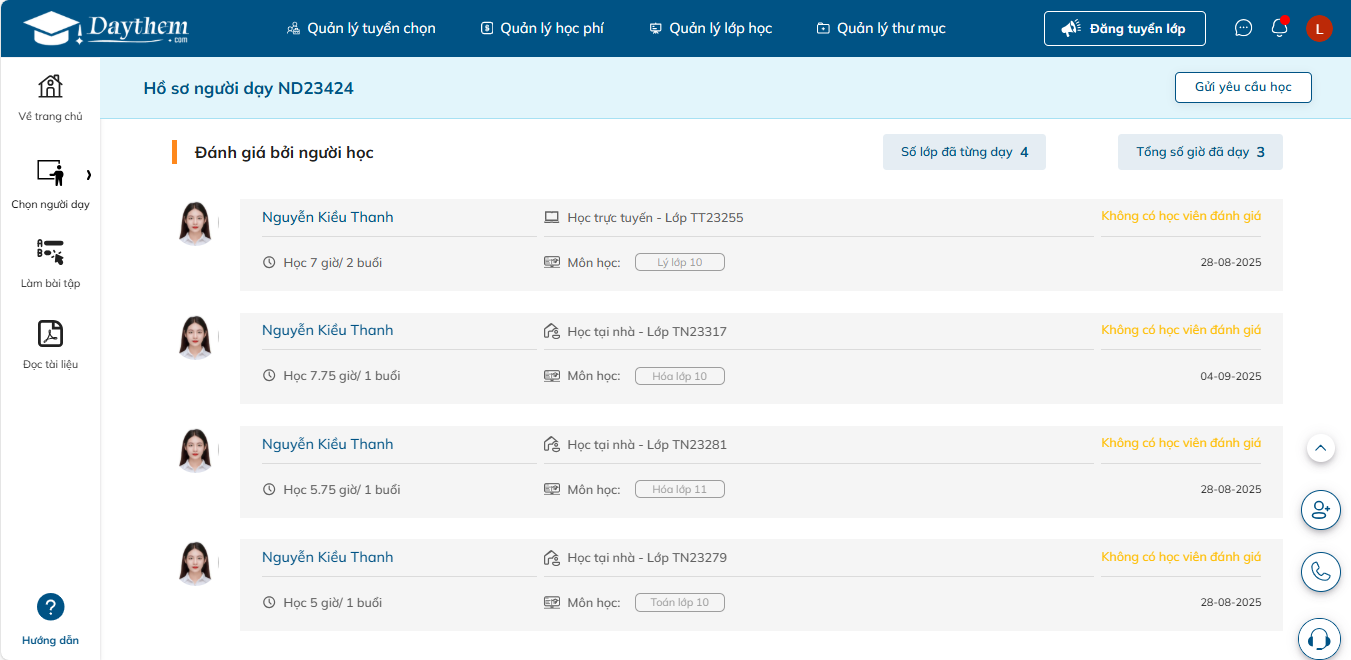The width and height of the screenshot is (1351, 660).
Task: Click the headset support floating button
Action: coord(1320,638)
